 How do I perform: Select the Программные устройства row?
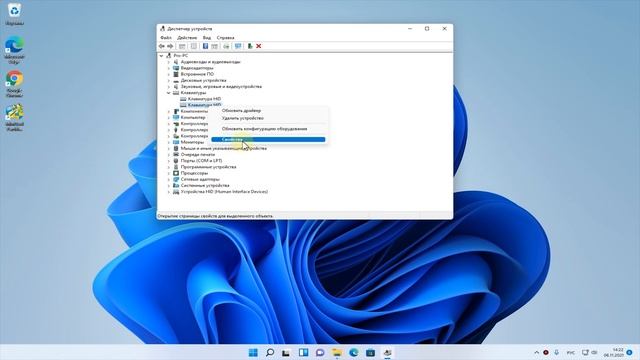pyautogui.click(x=204, y=167)
